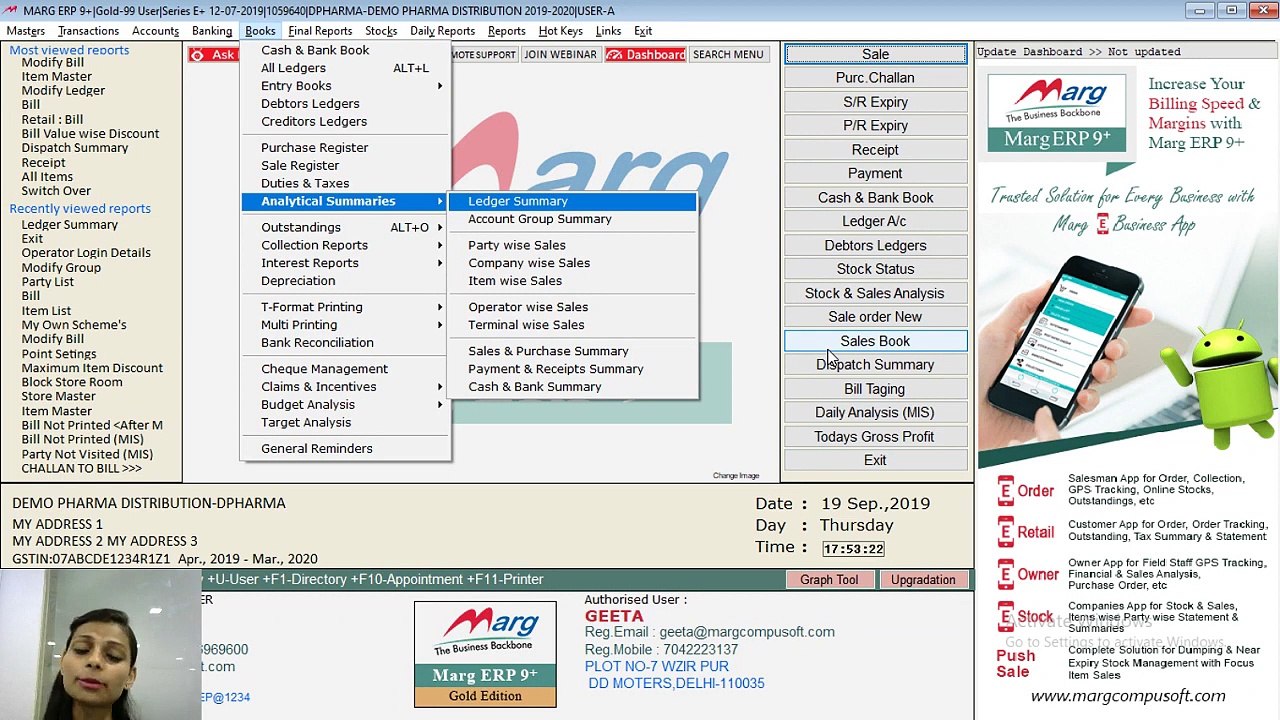Open the Daily Reports menu
This screenshot has height=720, width=1280.
[x=442, y=31]
